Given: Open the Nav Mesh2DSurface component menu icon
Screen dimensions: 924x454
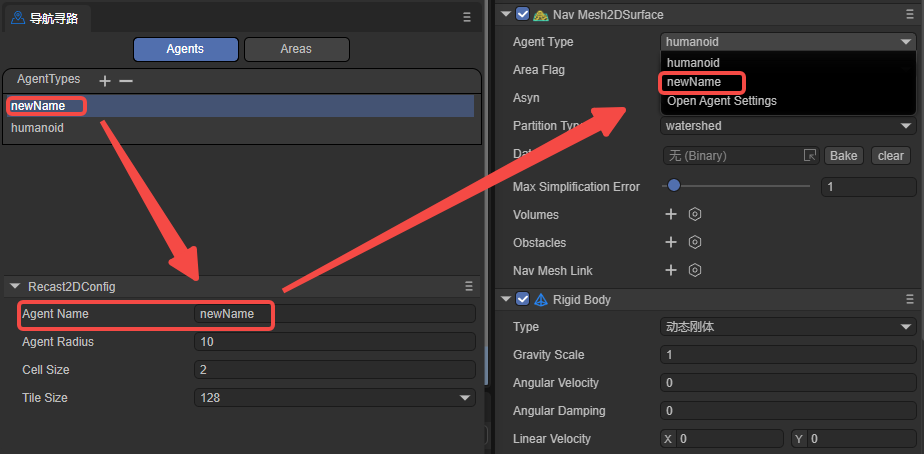Looking at the screenshot, I should (907, 15).
